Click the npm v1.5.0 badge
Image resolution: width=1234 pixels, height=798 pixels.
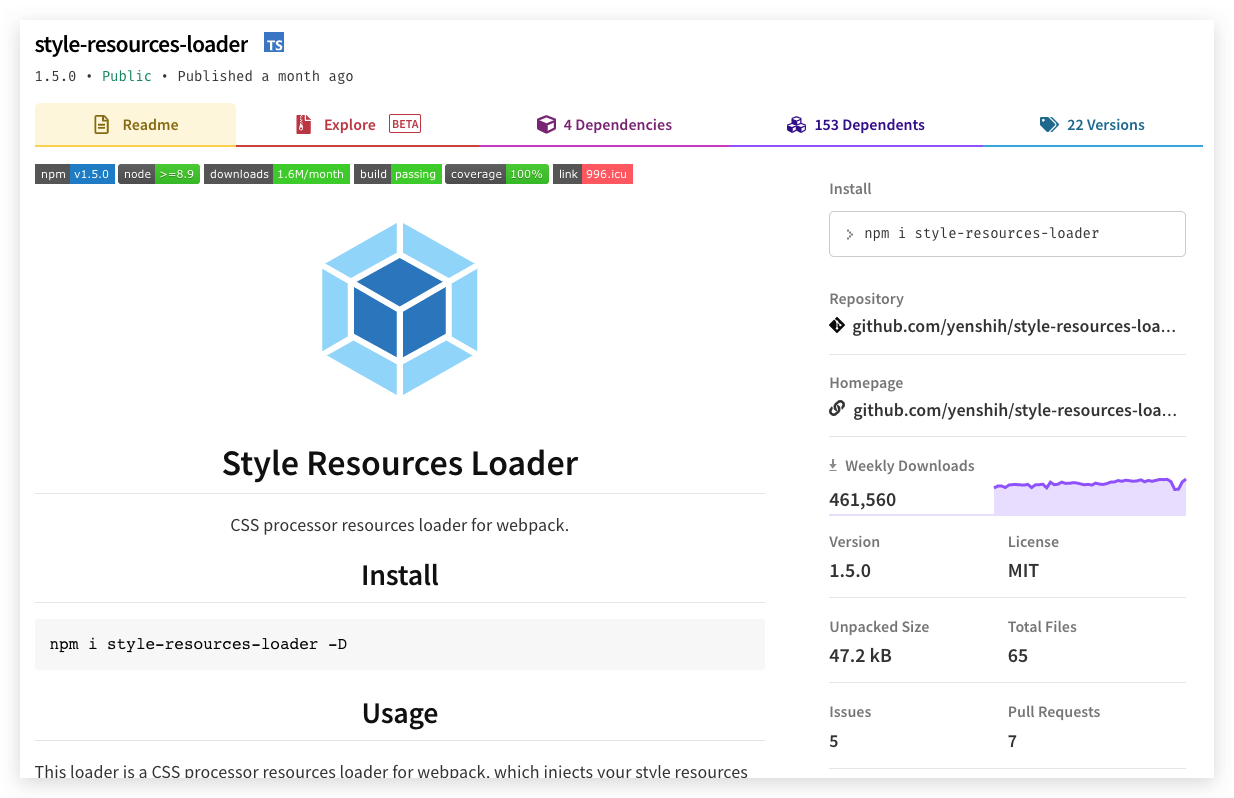click(75, 174)
